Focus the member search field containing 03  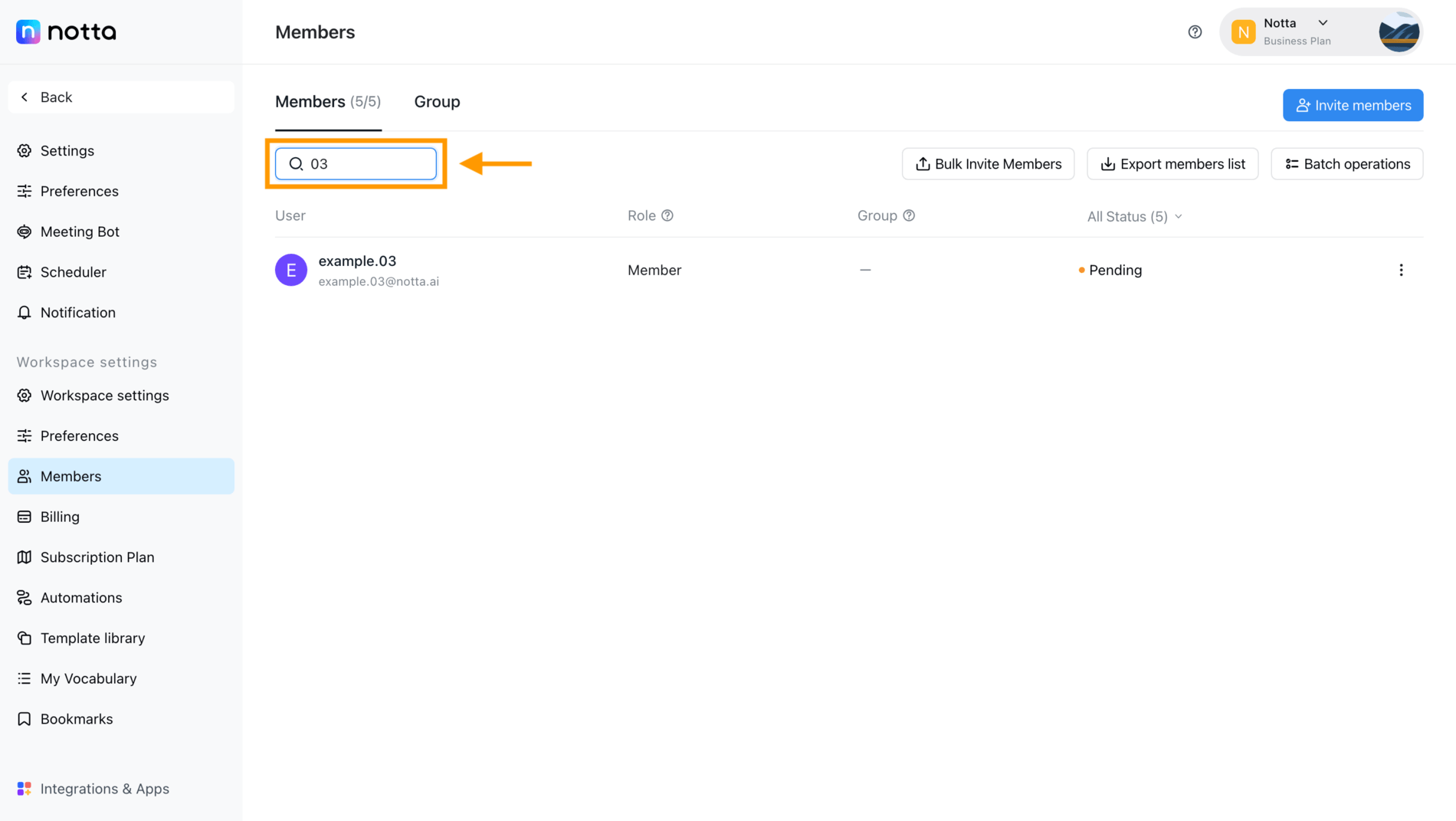356,164
